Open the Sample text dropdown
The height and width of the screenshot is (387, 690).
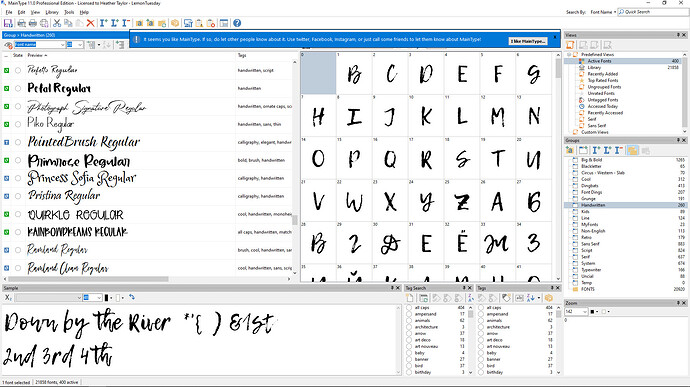79,298
